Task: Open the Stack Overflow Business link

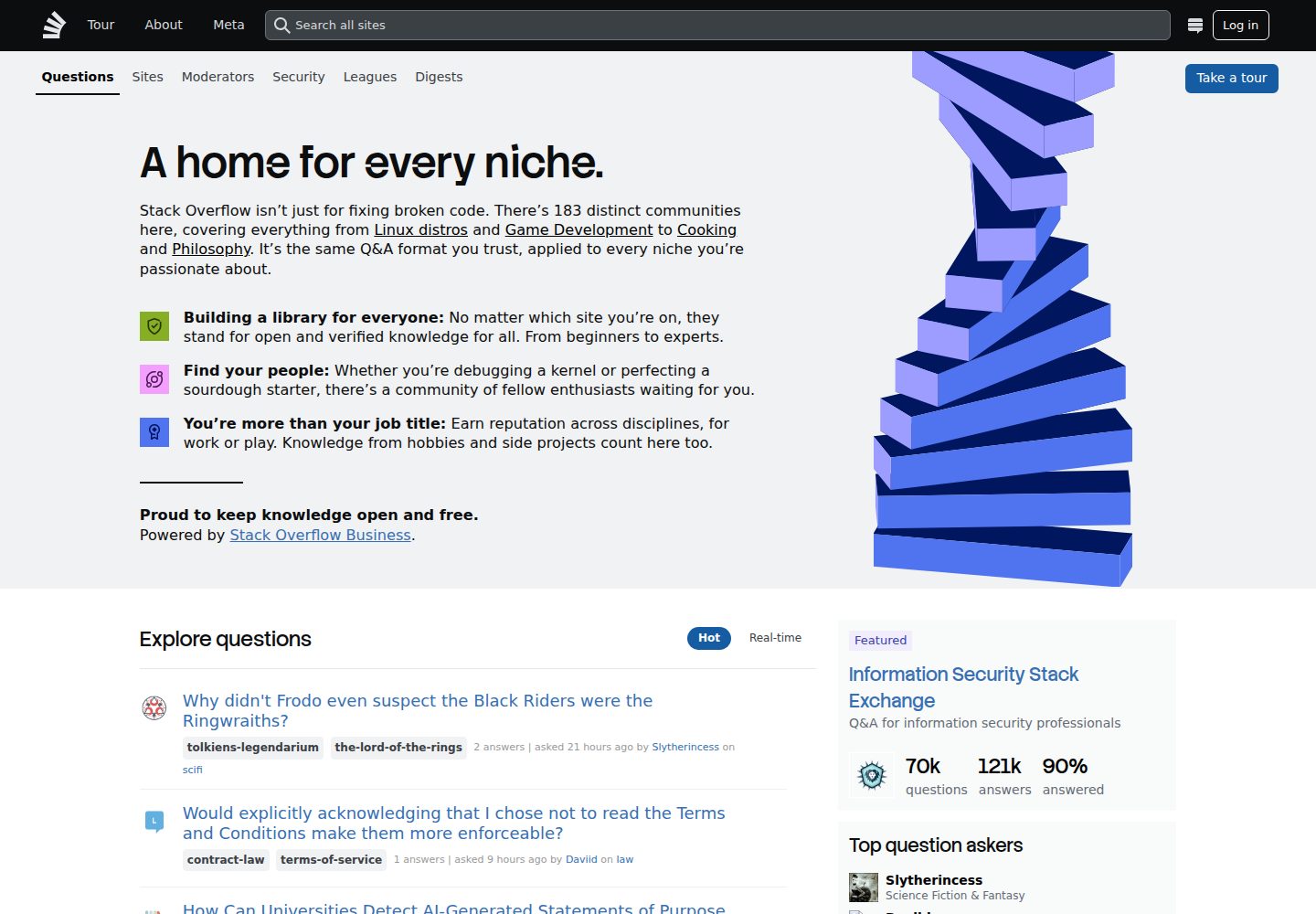Action: pyautogui.click(x=320, y=536)
